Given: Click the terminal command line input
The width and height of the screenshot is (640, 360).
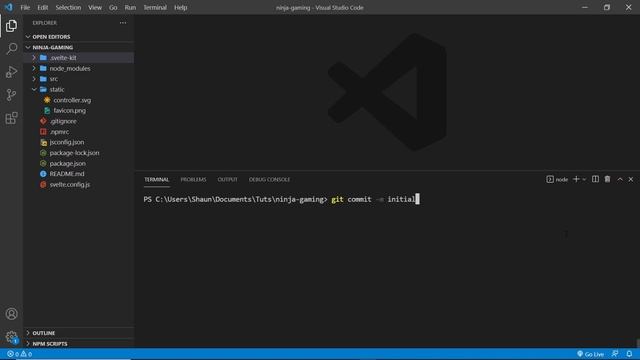Looking at the screenshot, I should 281,199.
